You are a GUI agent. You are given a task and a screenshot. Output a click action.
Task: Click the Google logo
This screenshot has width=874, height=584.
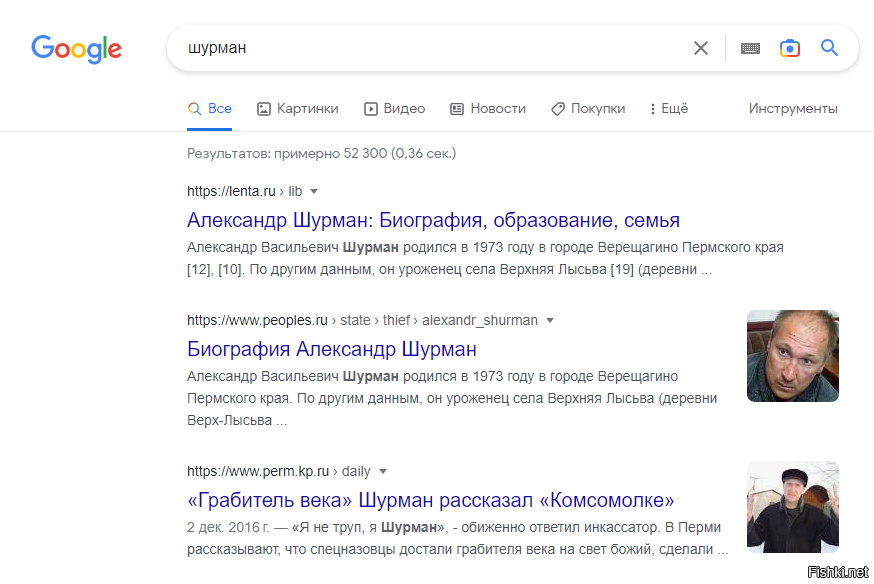pyautogui.click(x=76, y=49)
